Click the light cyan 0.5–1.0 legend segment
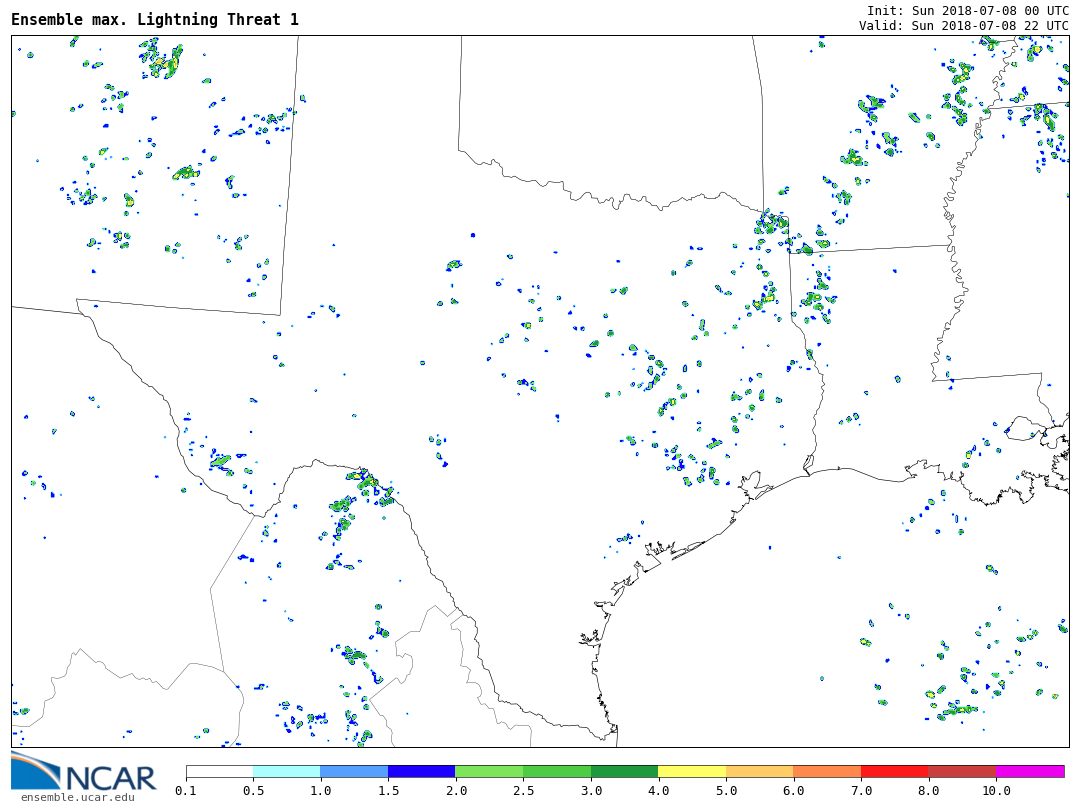The image size is (1080, 810). tap(287, 771)
